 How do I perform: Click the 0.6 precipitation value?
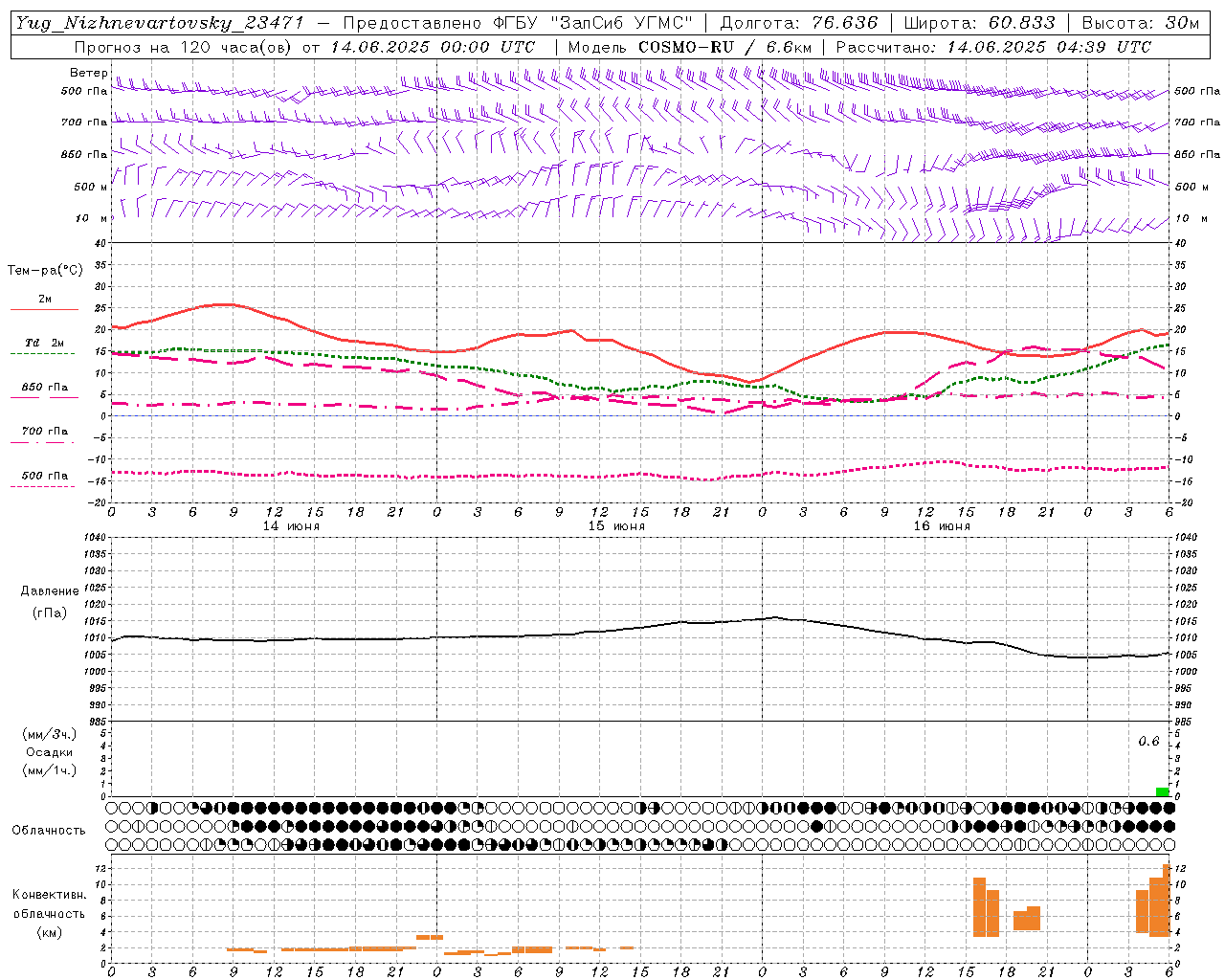tap(1148, 742)
